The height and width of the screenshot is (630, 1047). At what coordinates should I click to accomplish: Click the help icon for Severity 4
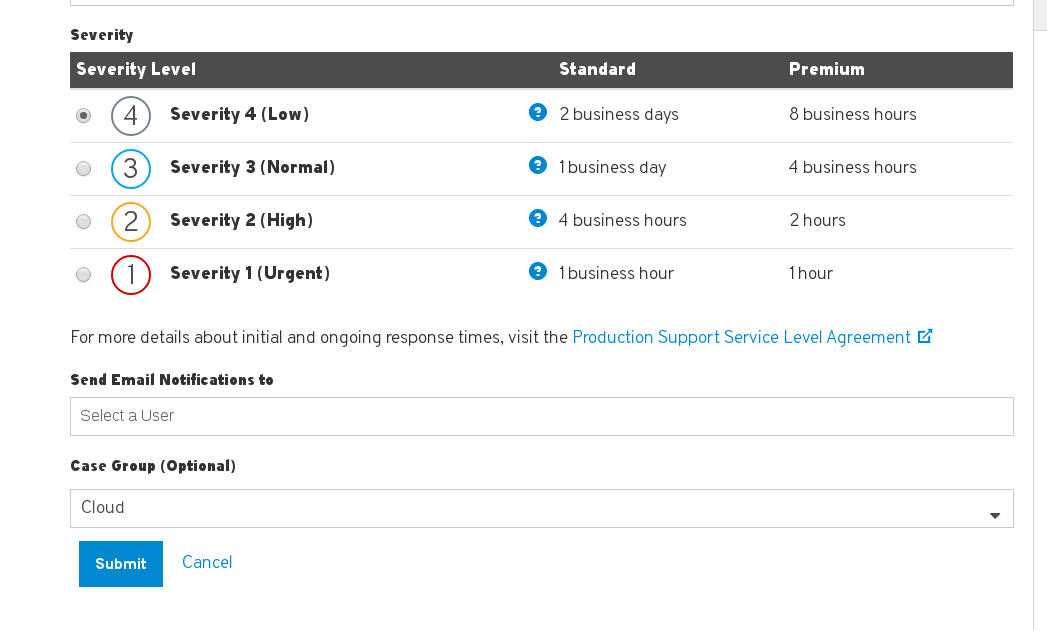(537, 112)
